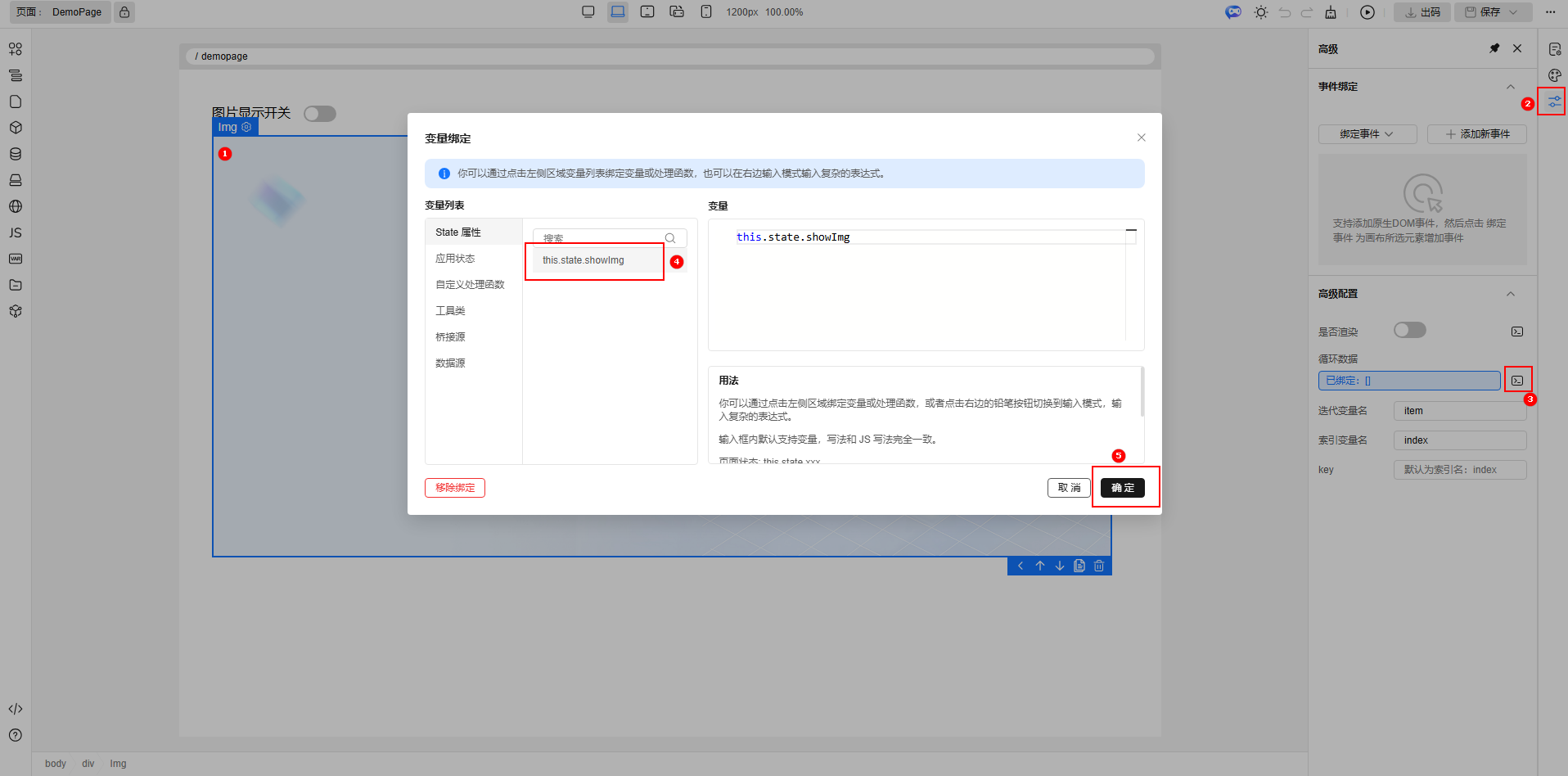The image size is (1568, 776).
Task: Click the search input in variable dialog
Action: (x=606, y=237)
